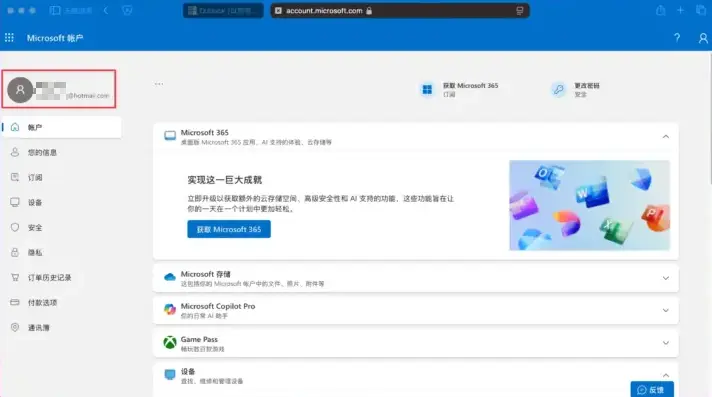Click the Microsoft Copilot Pro card title
The height and width of the screenshot is (397, 712).
coord(218,306)
